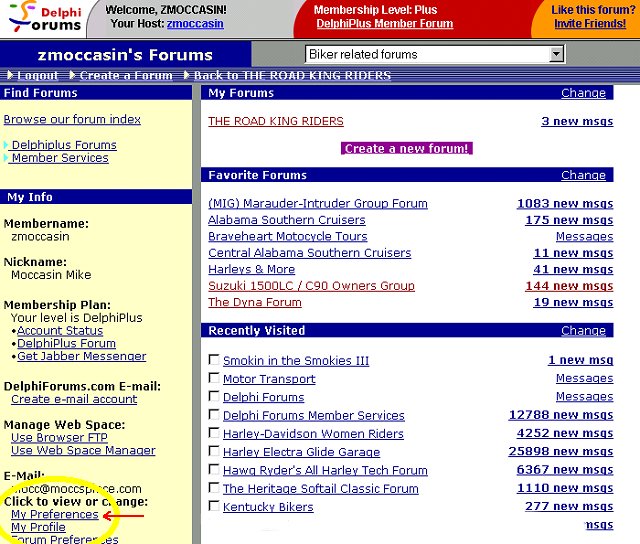Viewport: 640px width, 544px height.
Task: Open THE ROAD KING RIDERS forum
Action: pos(276,121)
